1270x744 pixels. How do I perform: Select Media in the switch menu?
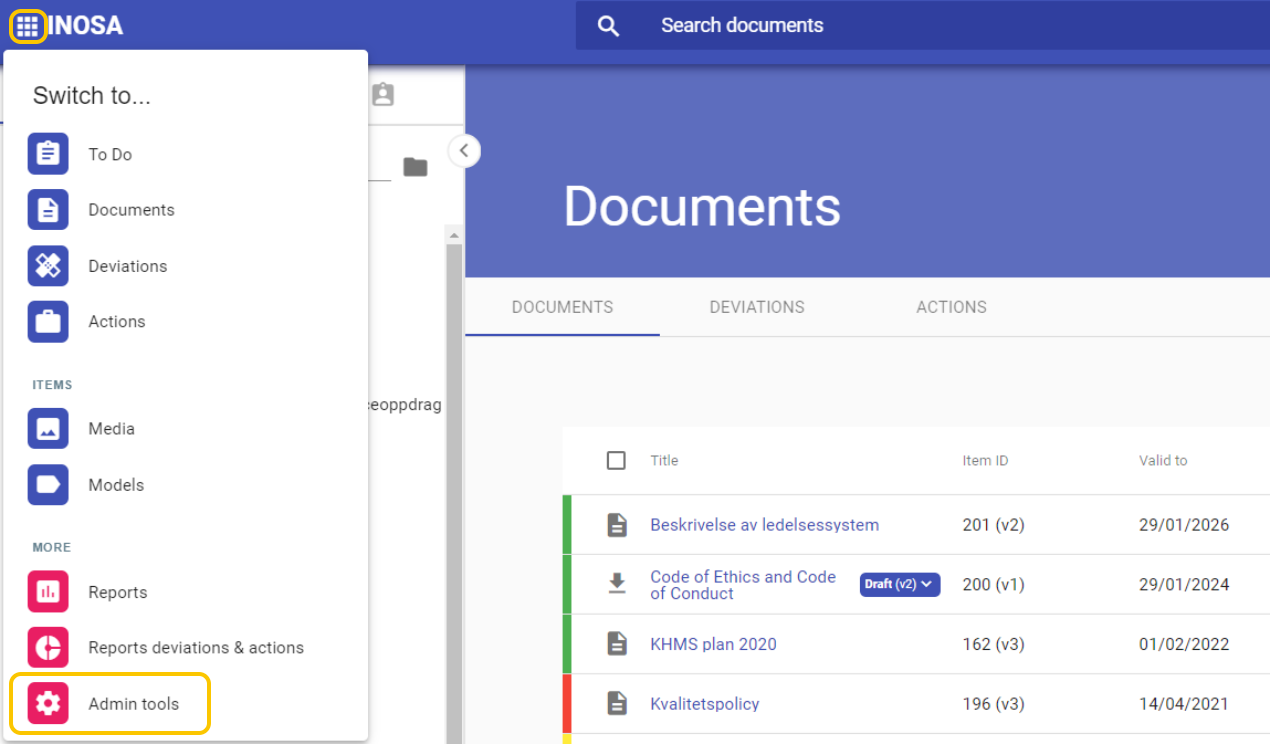tap(111, 429)
